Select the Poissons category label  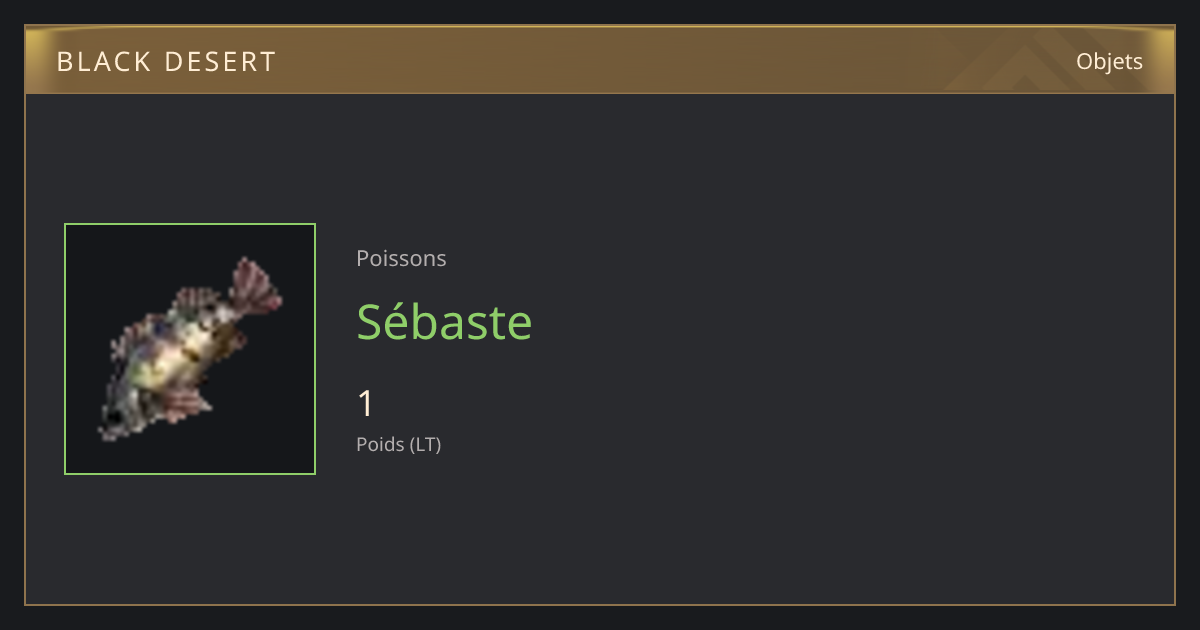click(x=401, y=259)
